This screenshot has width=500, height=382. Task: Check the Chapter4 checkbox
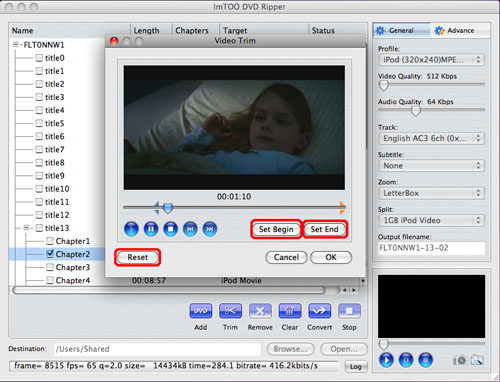(x=50, y=280)
